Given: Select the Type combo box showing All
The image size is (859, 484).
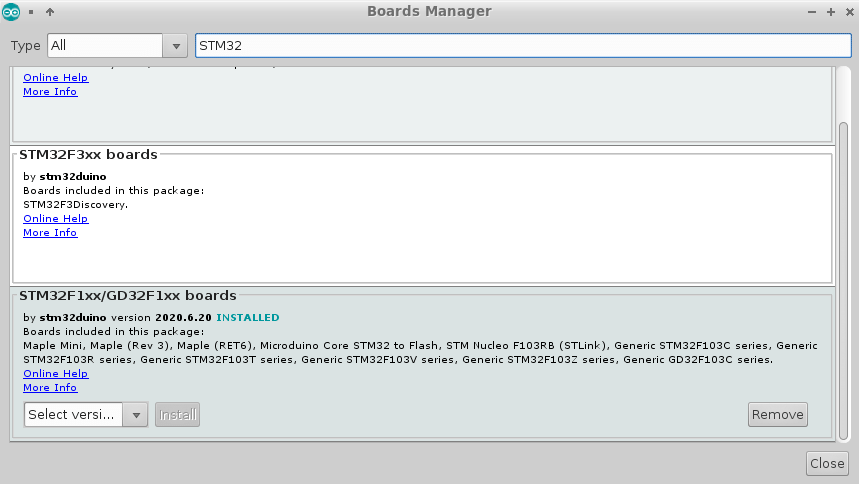Looking at the screenshot, I should coord(117,46).
